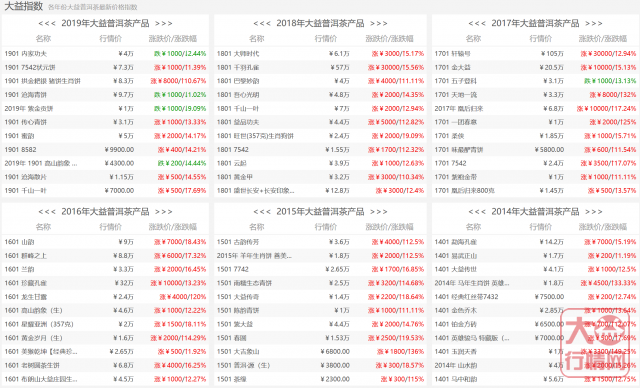This screenshot has height=388, width=640.
Task: Select the 1901 7542状元饼 row
Action: [x=105, y=67]
